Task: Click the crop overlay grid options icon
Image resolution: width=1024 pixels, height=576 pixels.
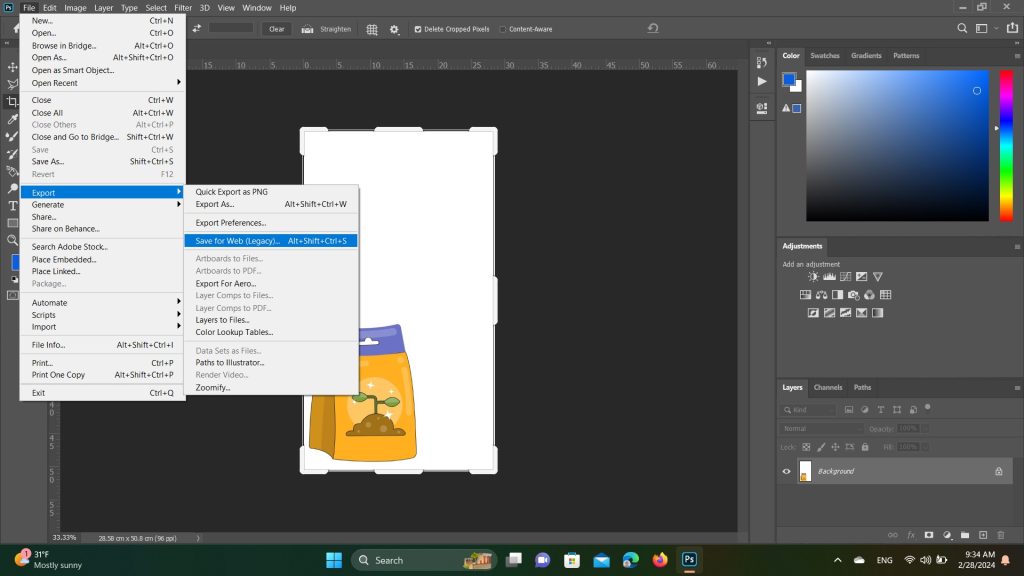Action: [372, 29]
